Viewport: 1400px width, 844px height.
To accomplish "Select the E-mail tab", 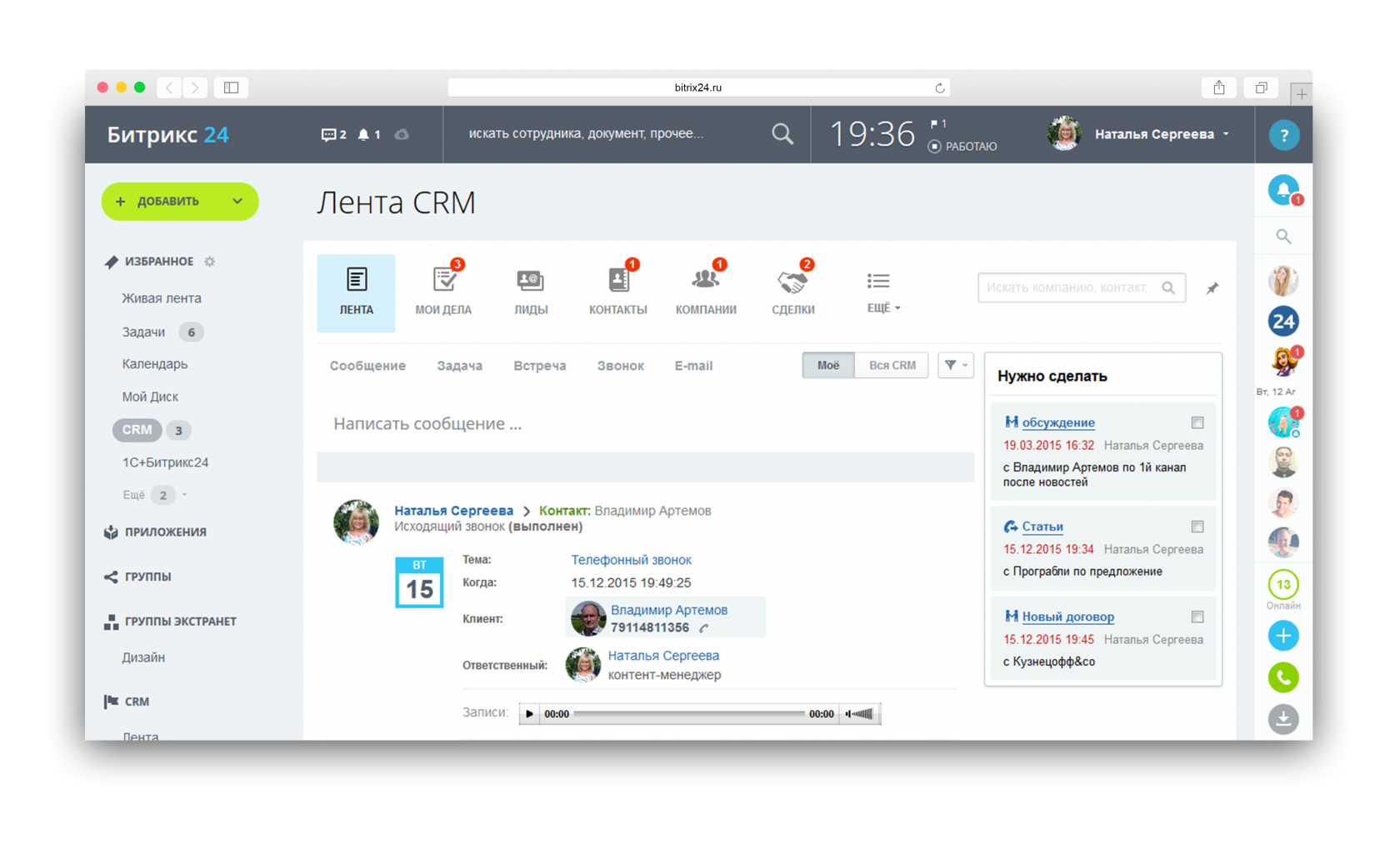I will (693, 366).
